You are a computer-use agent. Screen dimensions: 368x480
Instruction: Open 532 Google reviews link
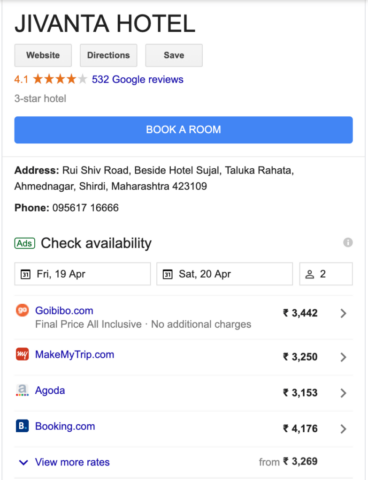[137, 79]
